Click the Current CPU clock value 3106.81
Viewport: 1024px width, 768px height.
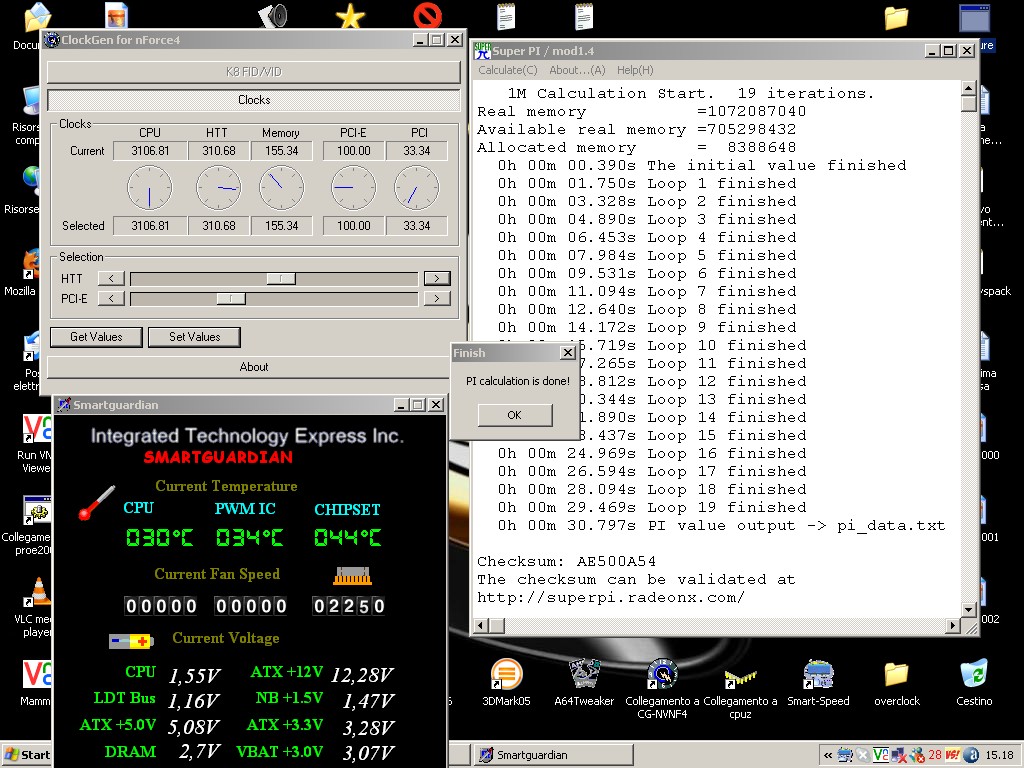pos(150,151)
